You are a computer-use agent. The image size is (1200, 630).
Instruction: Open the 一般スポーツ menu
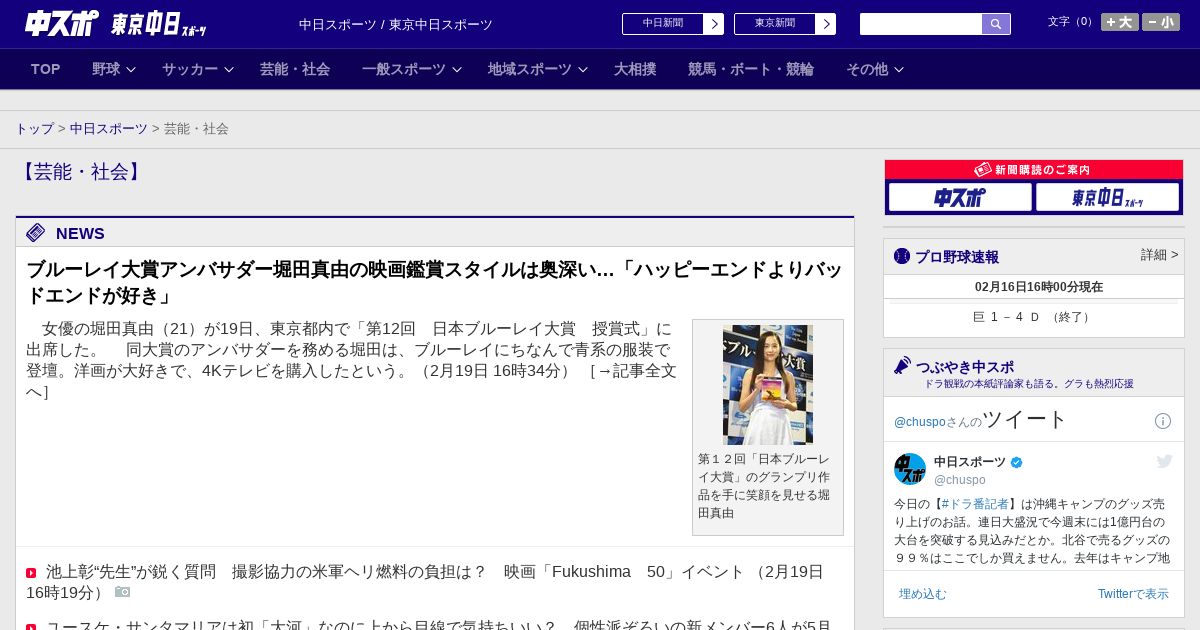point(404,69)
